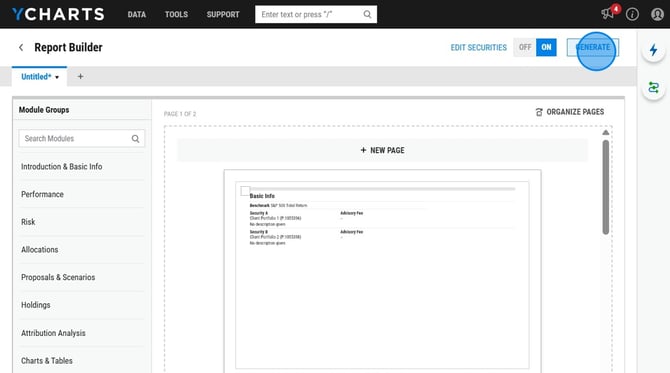Click EDIT SECURITIES link
The width and height of the screenshot is (670, 373).
[x=479, y=47]
